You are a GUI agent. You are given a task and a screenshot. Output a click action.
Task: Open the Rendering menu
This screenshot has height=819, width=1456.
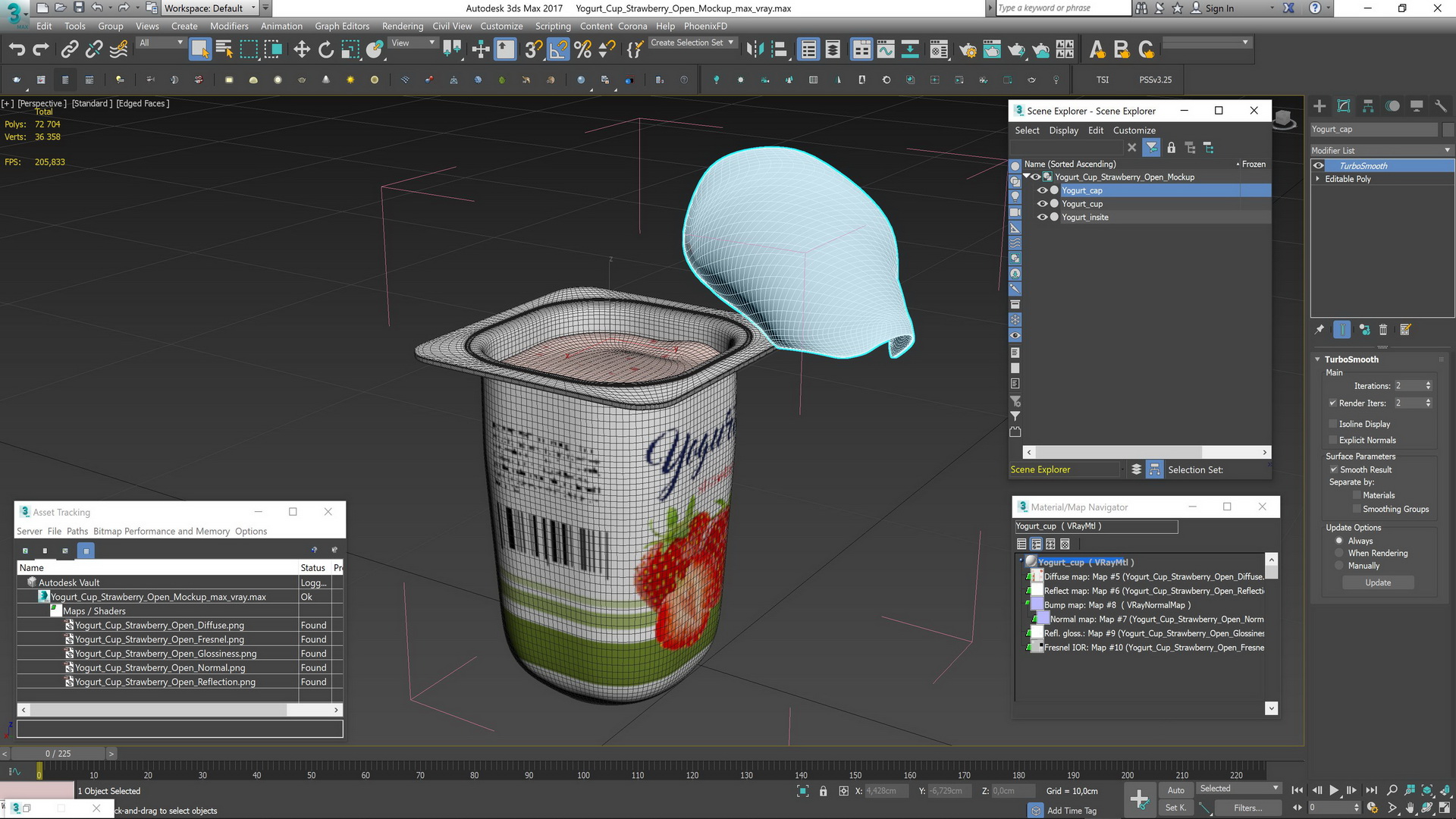click(x=403, y=26)
